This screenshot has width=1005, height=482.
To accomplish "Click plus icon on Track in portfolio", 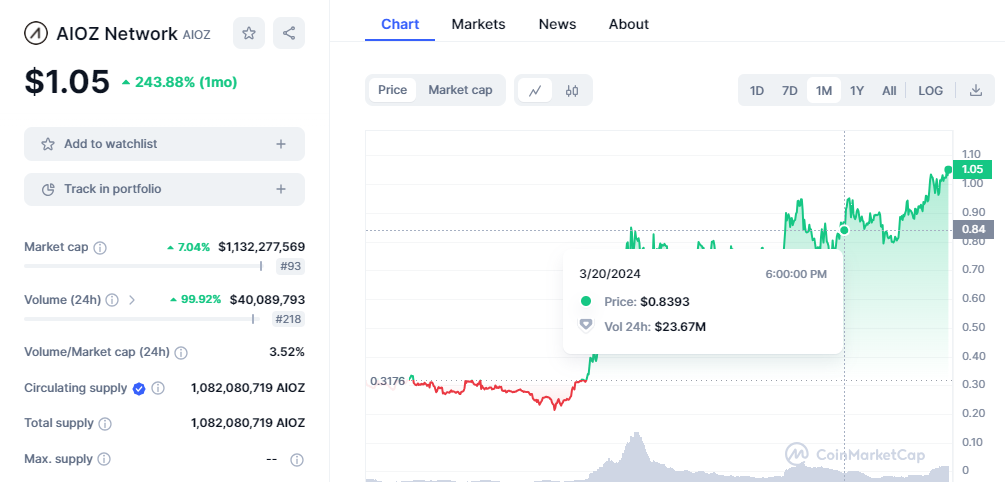I will click(x=281, y=189).
